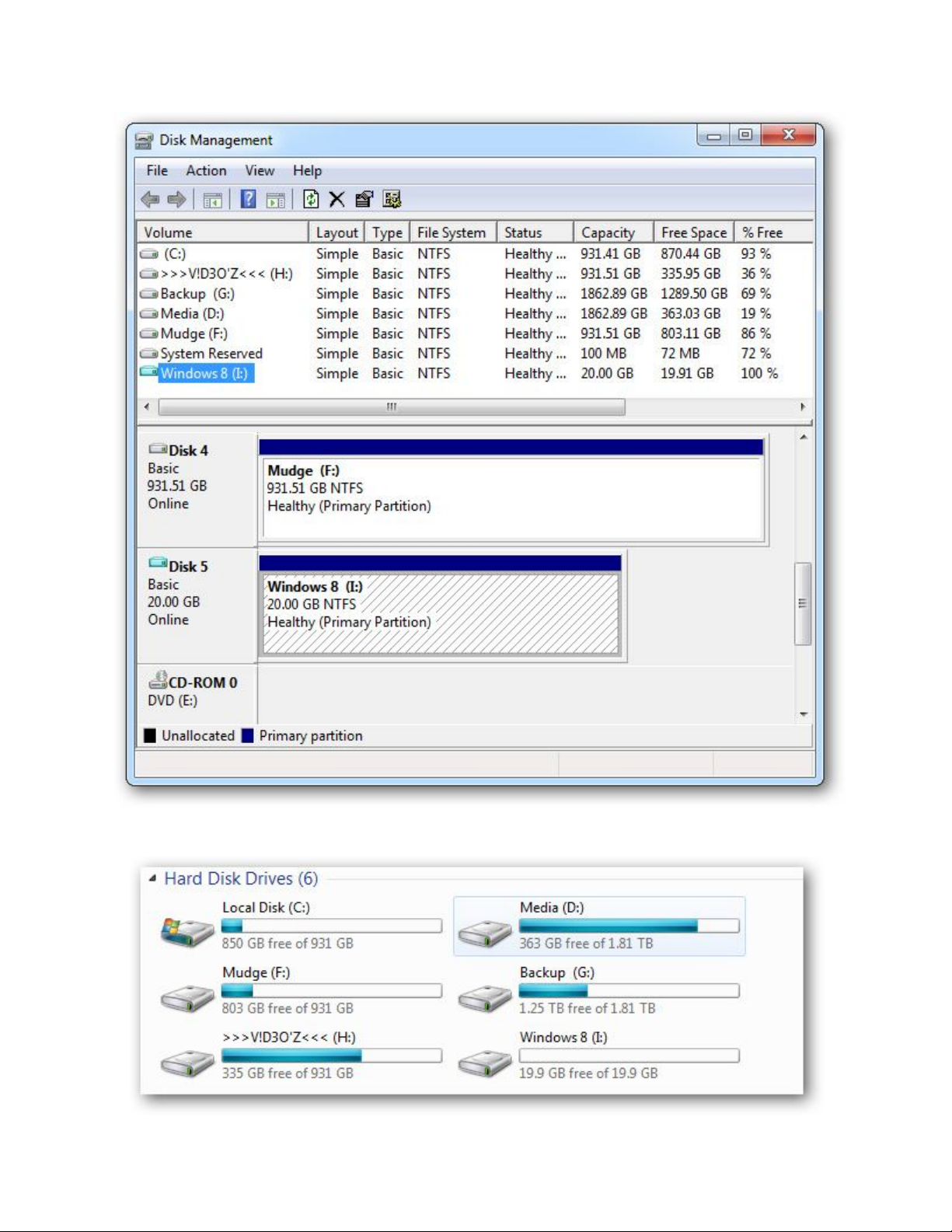The width and height of the screenshot is (952, 1232).
Task: Open the Action menu
Action: pos(206,171)
